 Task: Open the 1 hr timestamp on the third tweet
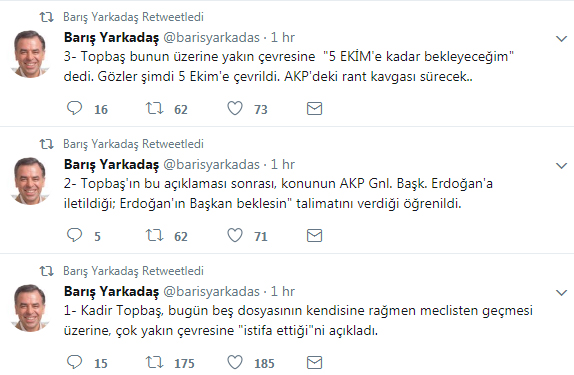[x=283, y=292]
